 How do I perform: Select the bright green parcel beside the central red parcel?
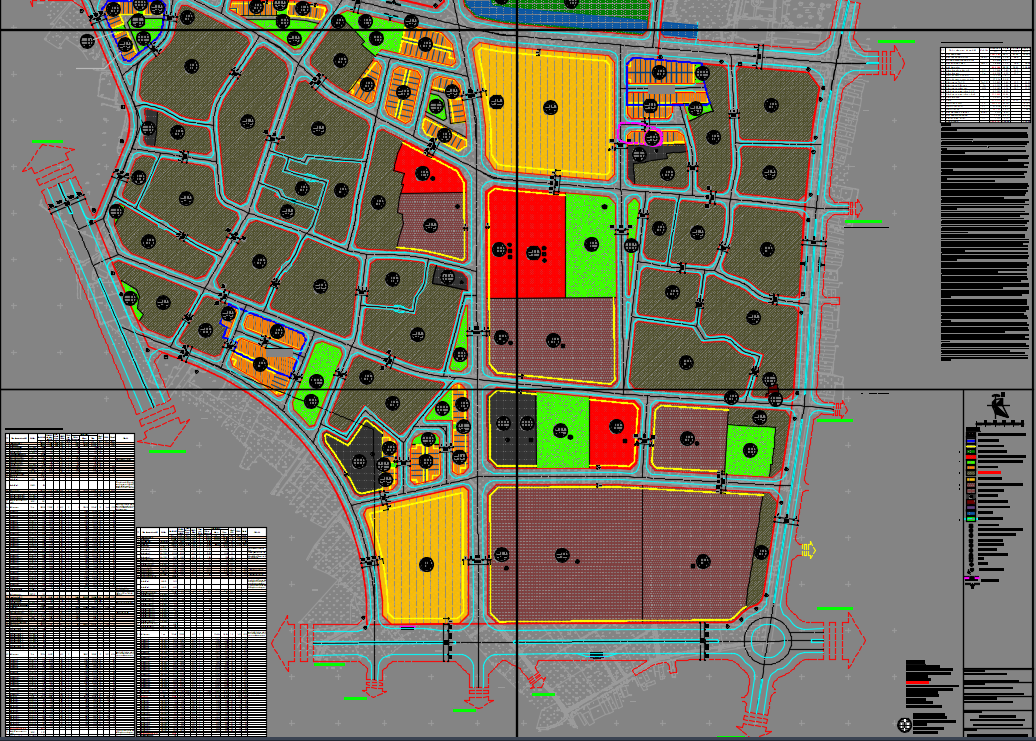click(x=591, y=245)
